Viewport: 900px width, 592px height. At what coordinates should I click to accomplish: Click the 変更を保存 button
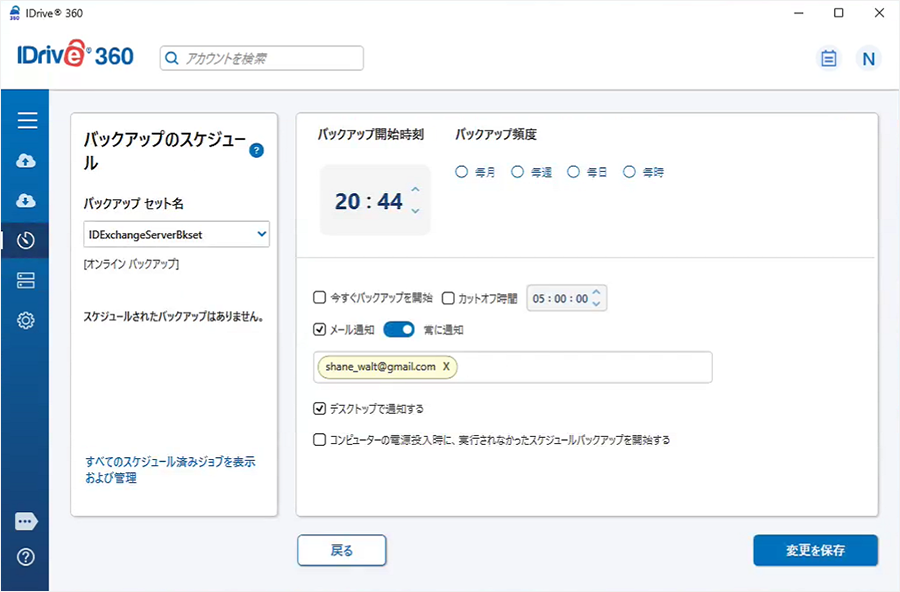(x=815, y=550)
